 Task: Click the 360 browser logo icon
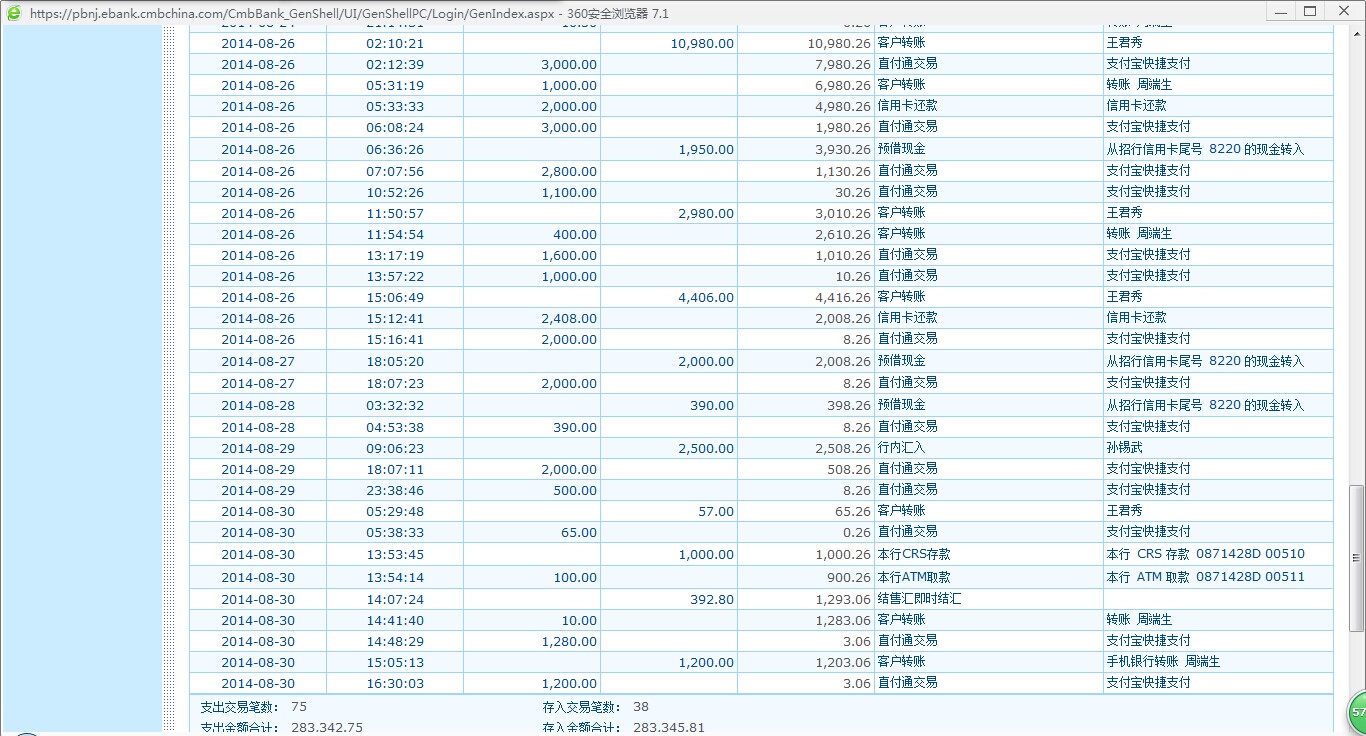(13, 13)
